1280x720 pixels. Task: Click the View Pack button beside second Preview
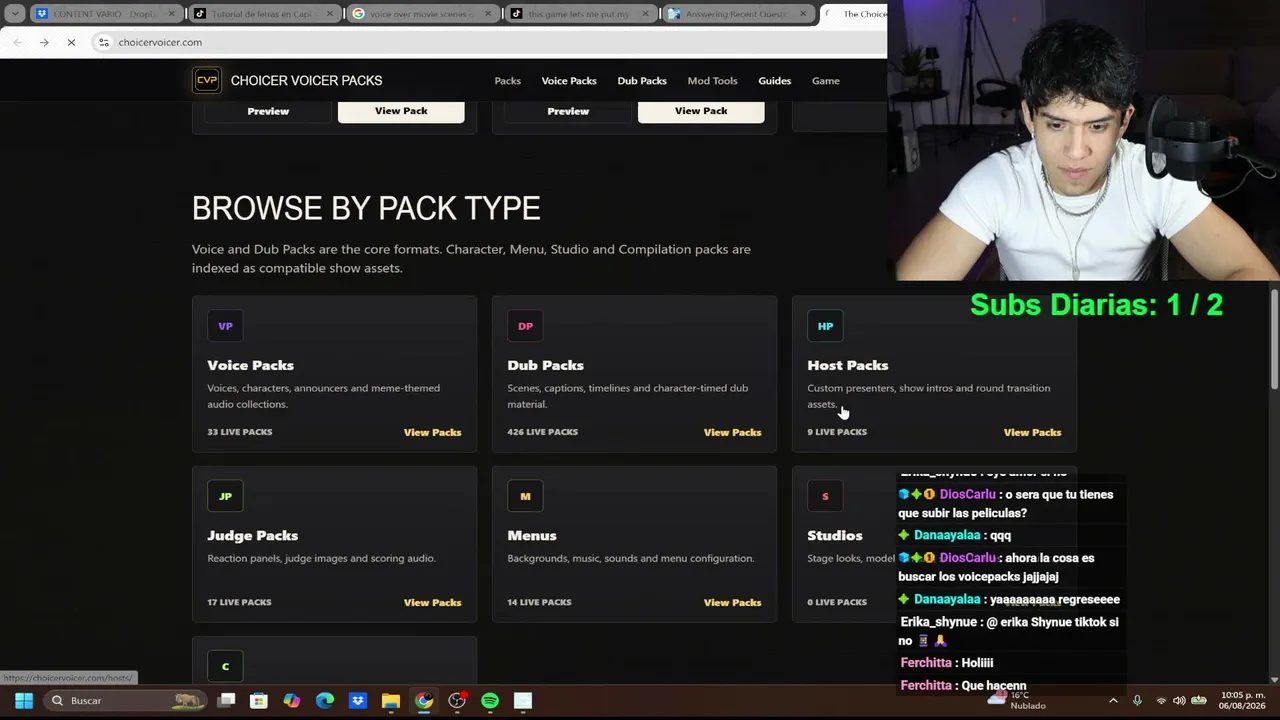(x=701, y=111)
